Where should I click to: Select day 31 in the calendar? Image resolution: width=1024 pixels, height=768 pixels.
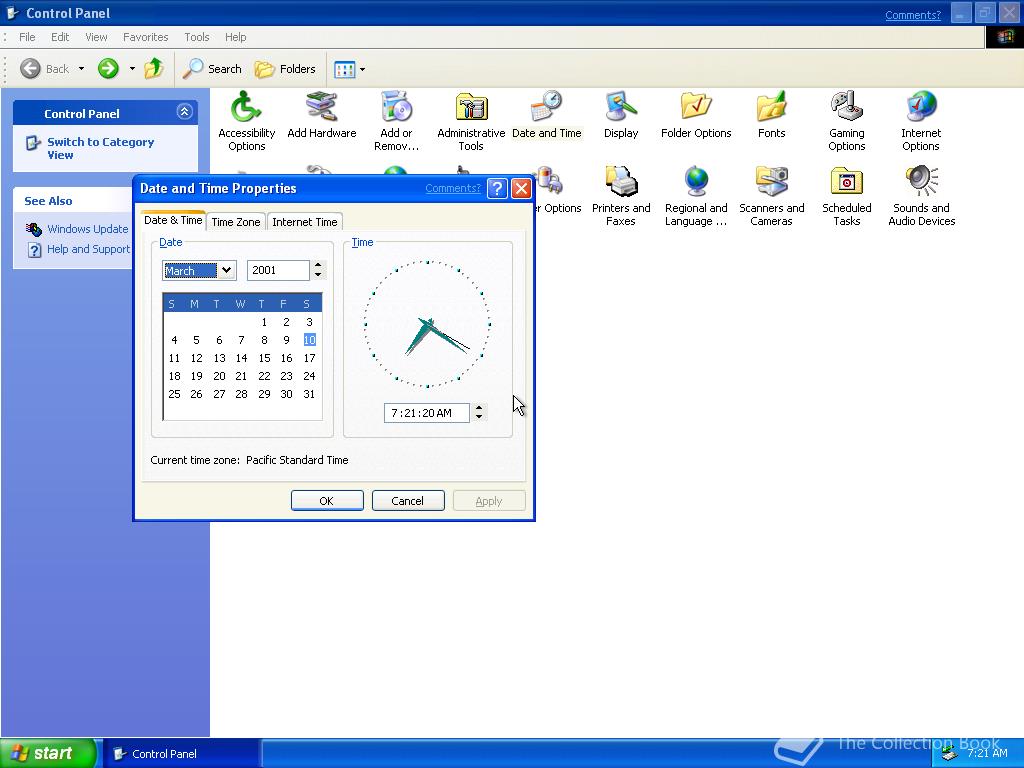pyautogui.click(x=309, y=394)
